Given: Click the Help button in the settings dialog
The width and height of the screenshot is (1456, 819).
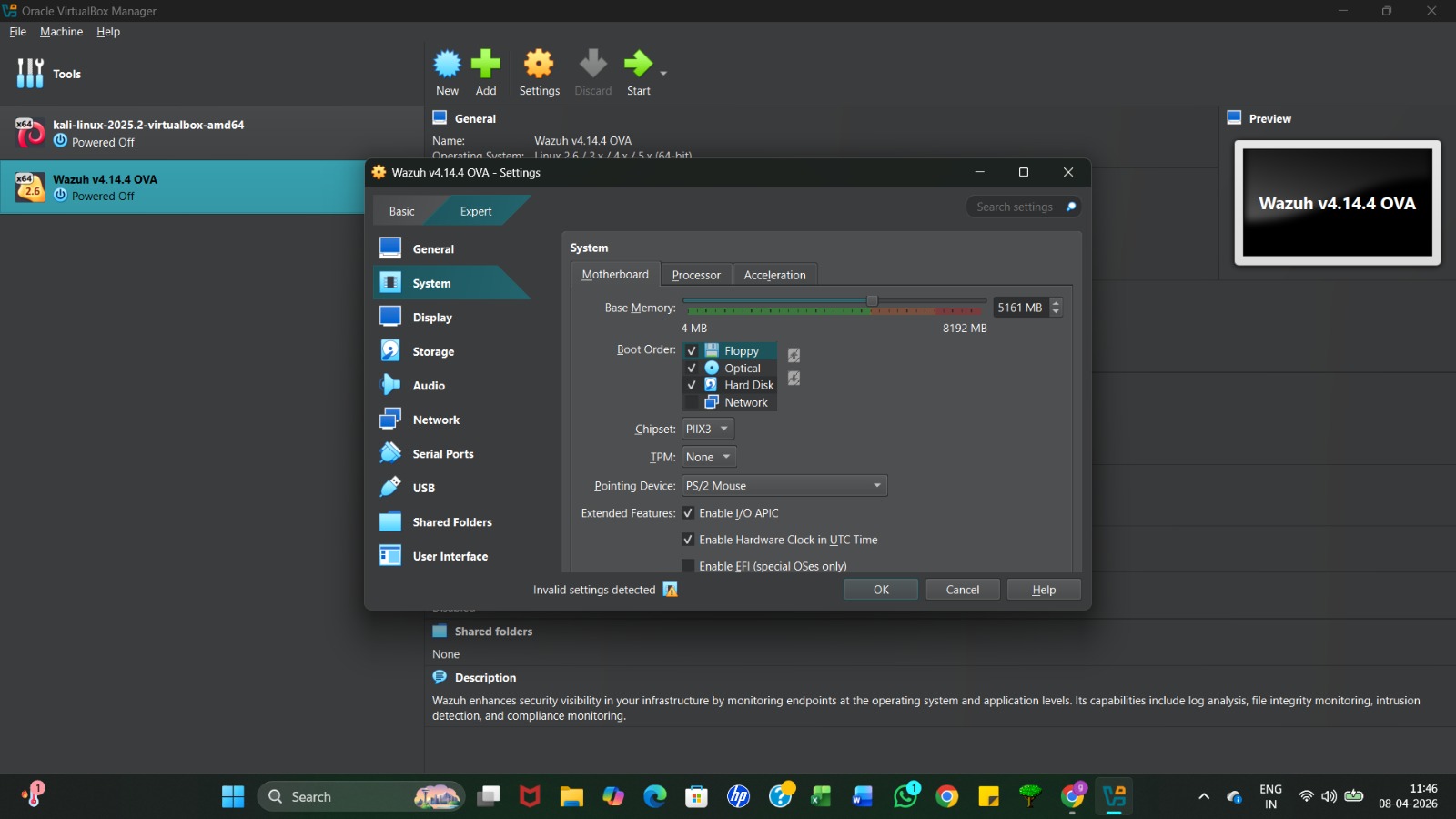Looking at the screenshot, I should (1044, 590).
